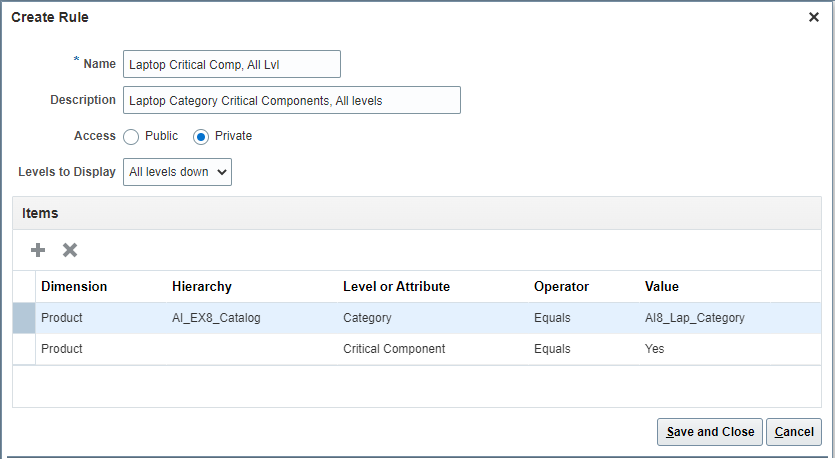This screenshot has height=459, width=835.
Task: Click the Value column header
Action: (x=662, y=287)
